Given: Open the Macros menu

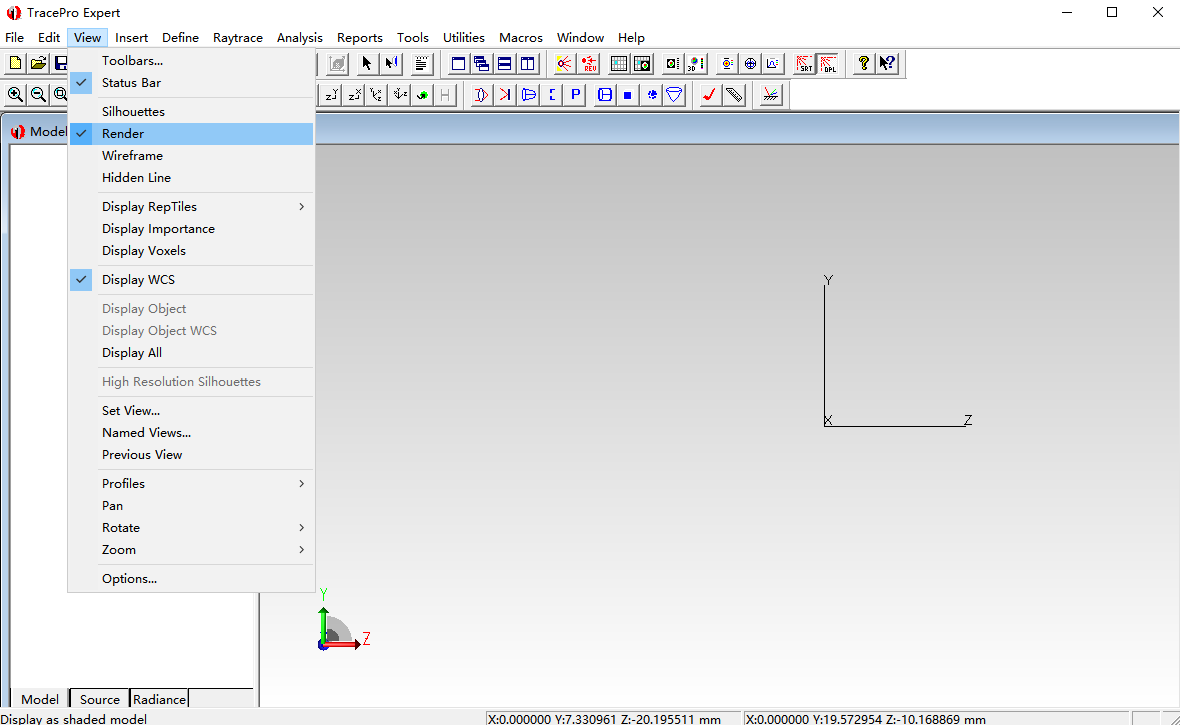Looking at the screenshot, I should pyautogui.click(x=521, y=38).
